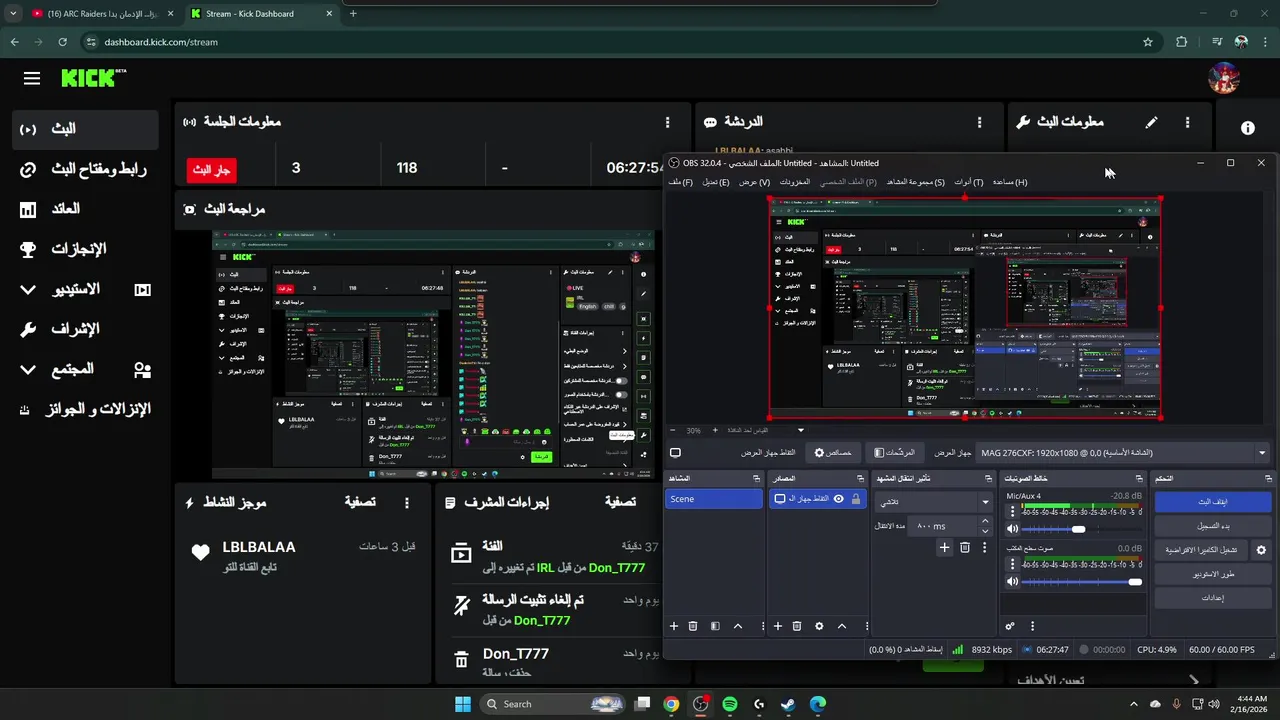Stop streaming with blue OBS button
This screenshot has height=720, width=1280.
[x=1213, y=502]
